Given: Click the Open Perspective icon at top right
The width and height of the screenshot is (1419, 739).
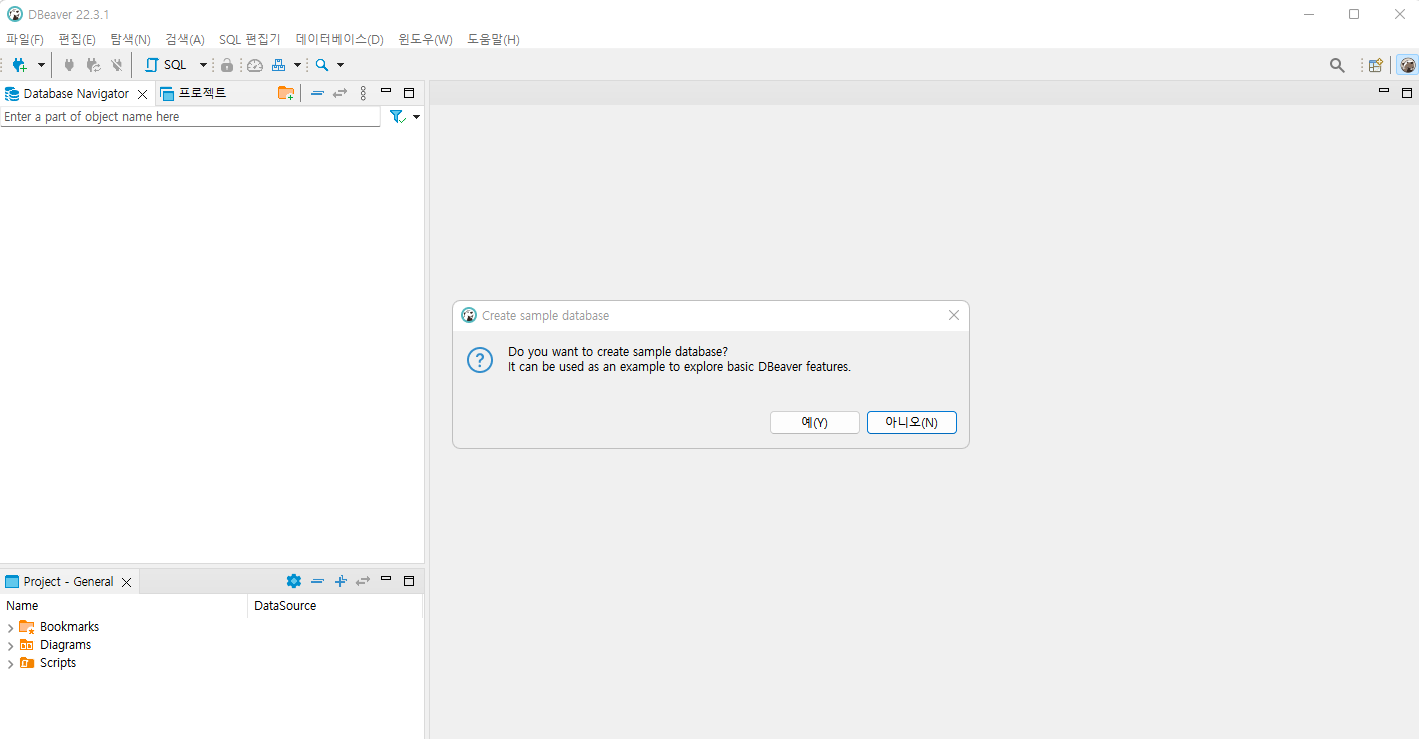Looking at the screenshot, I should click(x=1376, y=65).
